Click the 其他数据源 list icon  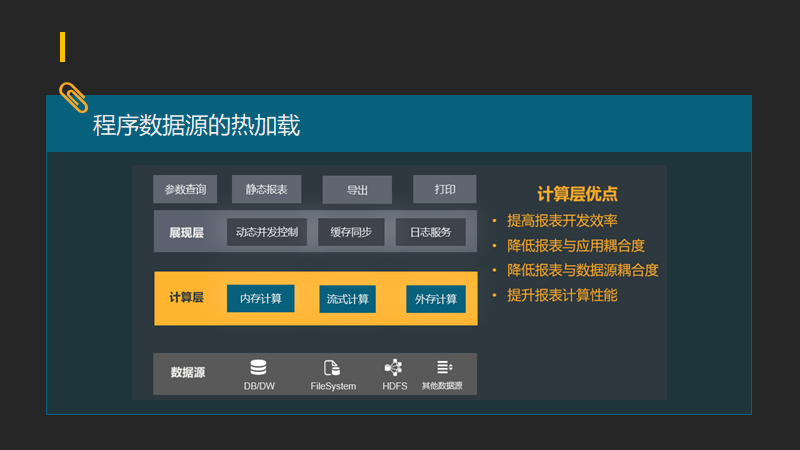[444, 367]
